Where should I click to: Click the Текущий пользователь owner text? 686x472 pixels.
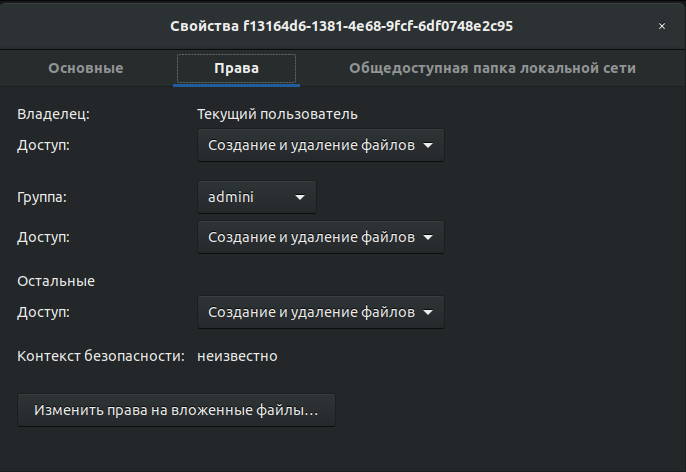tap(277, 114)
